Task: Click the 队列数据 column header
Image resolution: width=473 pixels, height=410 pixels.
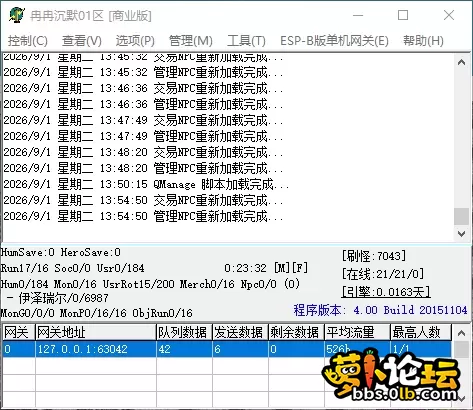Action: click(184, 332)
